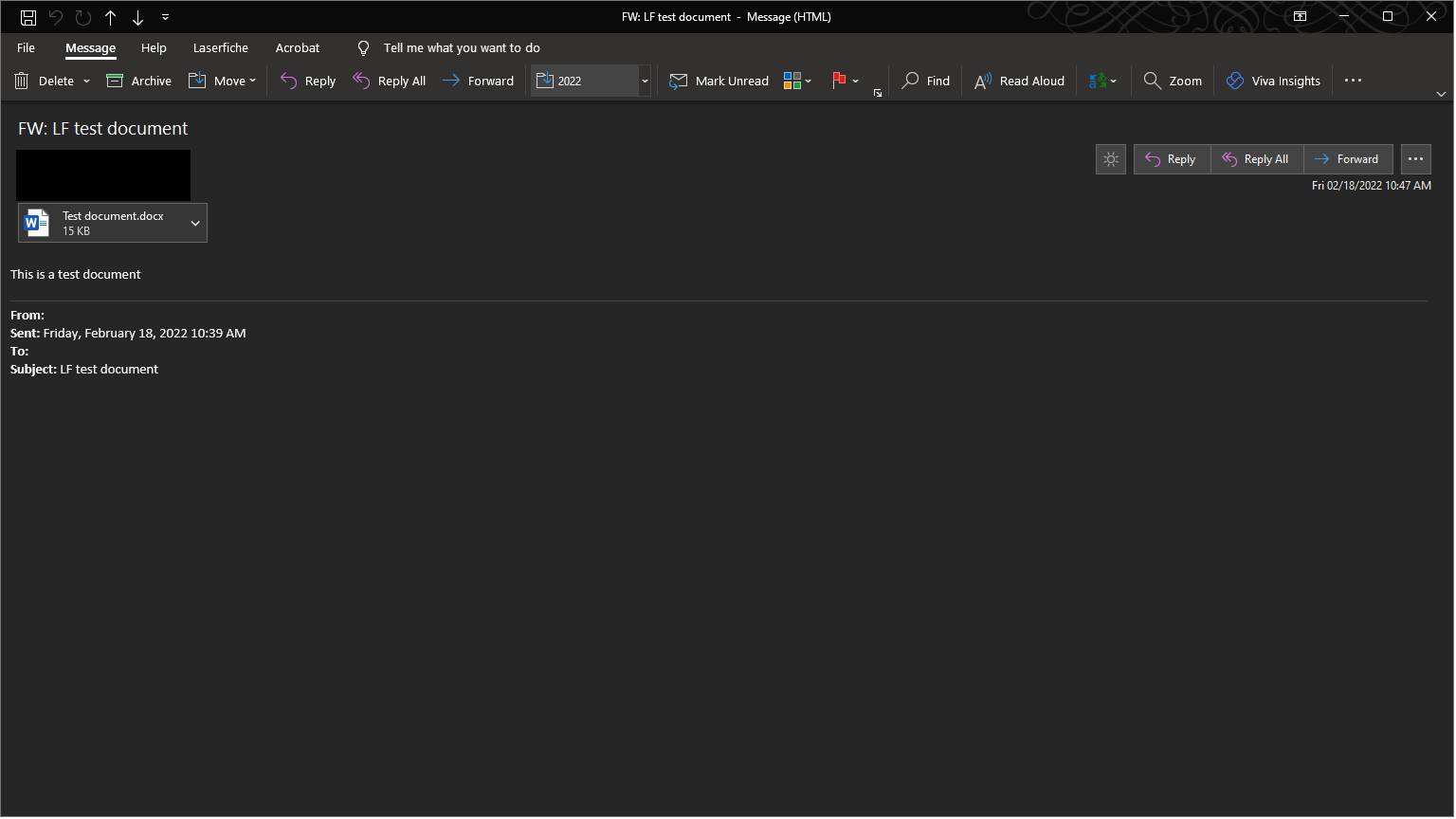Expand the Test document.docx attachment menu
This screenshot has width=1456, height=819.
pos(195,224)
